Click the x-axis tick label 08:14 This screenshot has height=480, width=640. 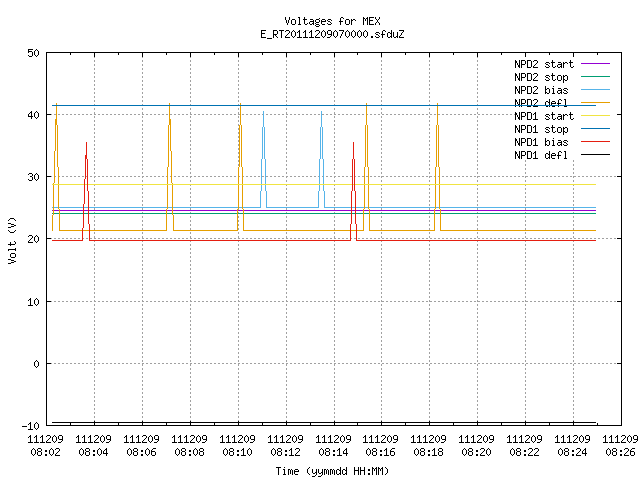[x=333, y=452]
